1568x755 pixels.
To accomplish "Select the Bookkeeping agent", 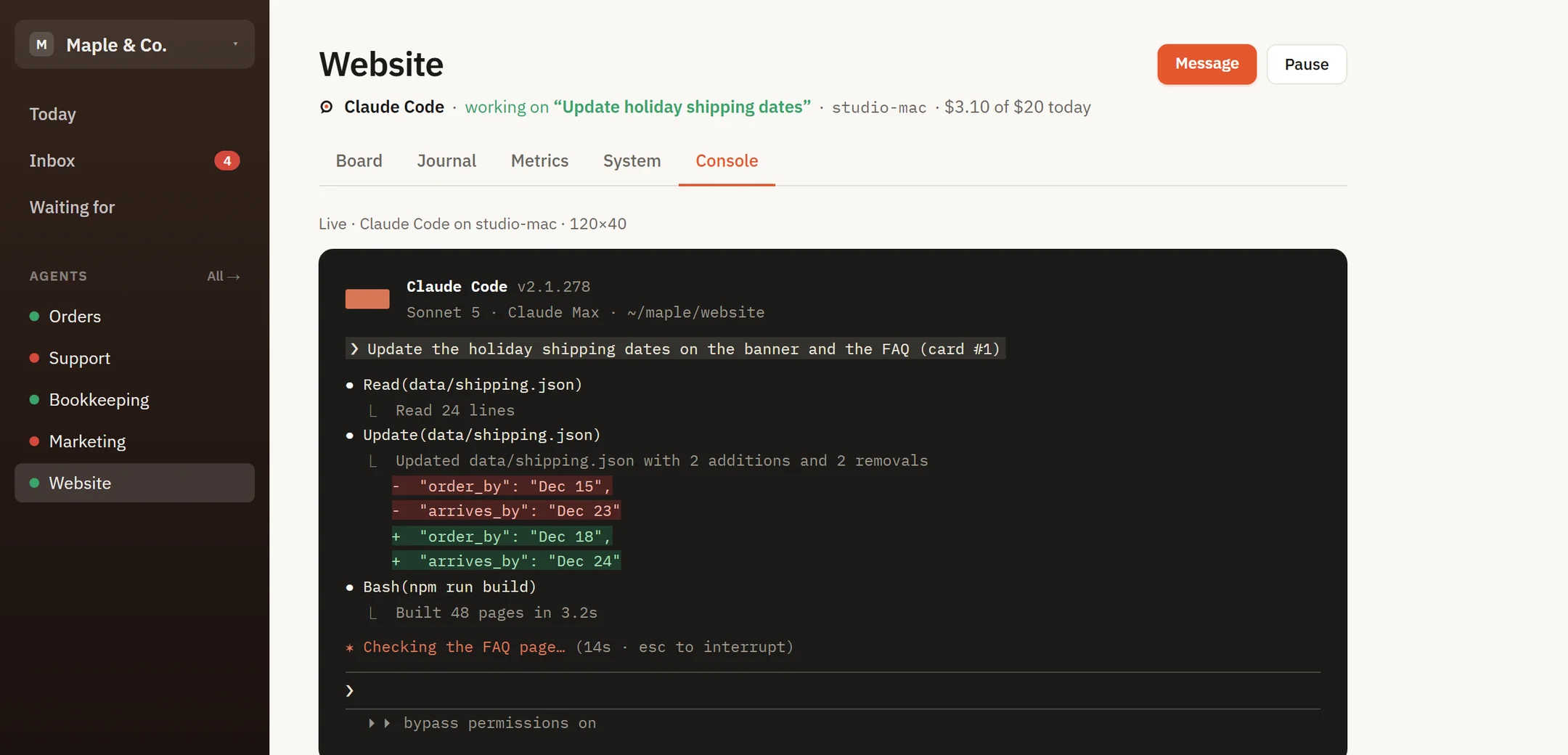I will coord(135,399).
